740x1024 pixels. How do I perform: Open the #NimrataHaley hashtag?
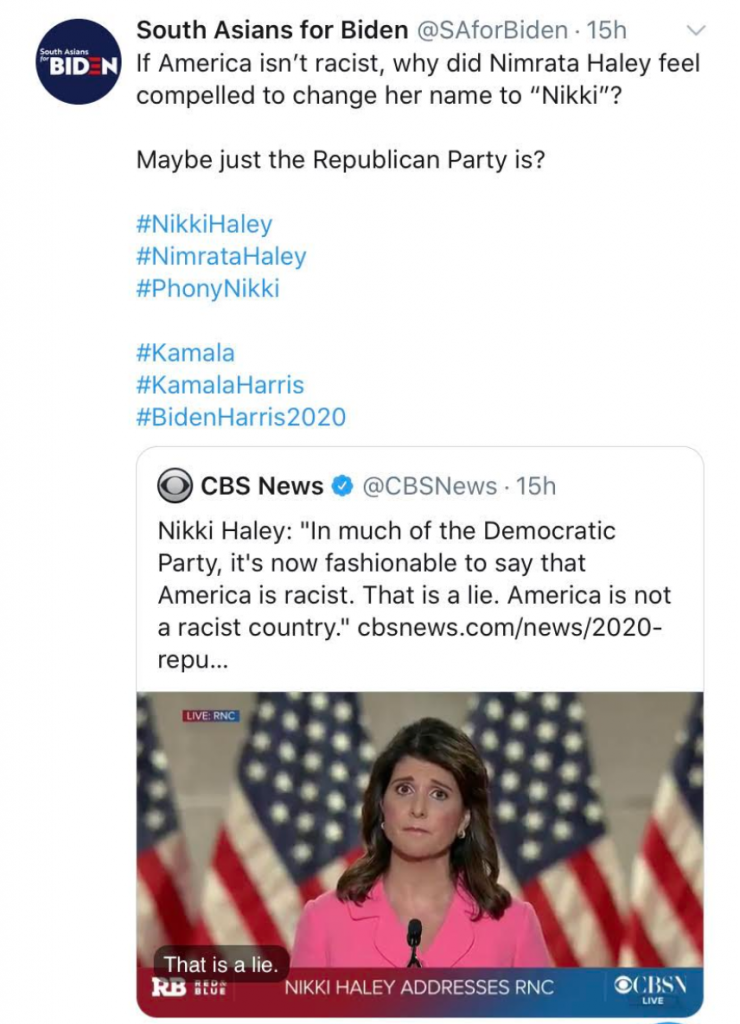[221, 256]
